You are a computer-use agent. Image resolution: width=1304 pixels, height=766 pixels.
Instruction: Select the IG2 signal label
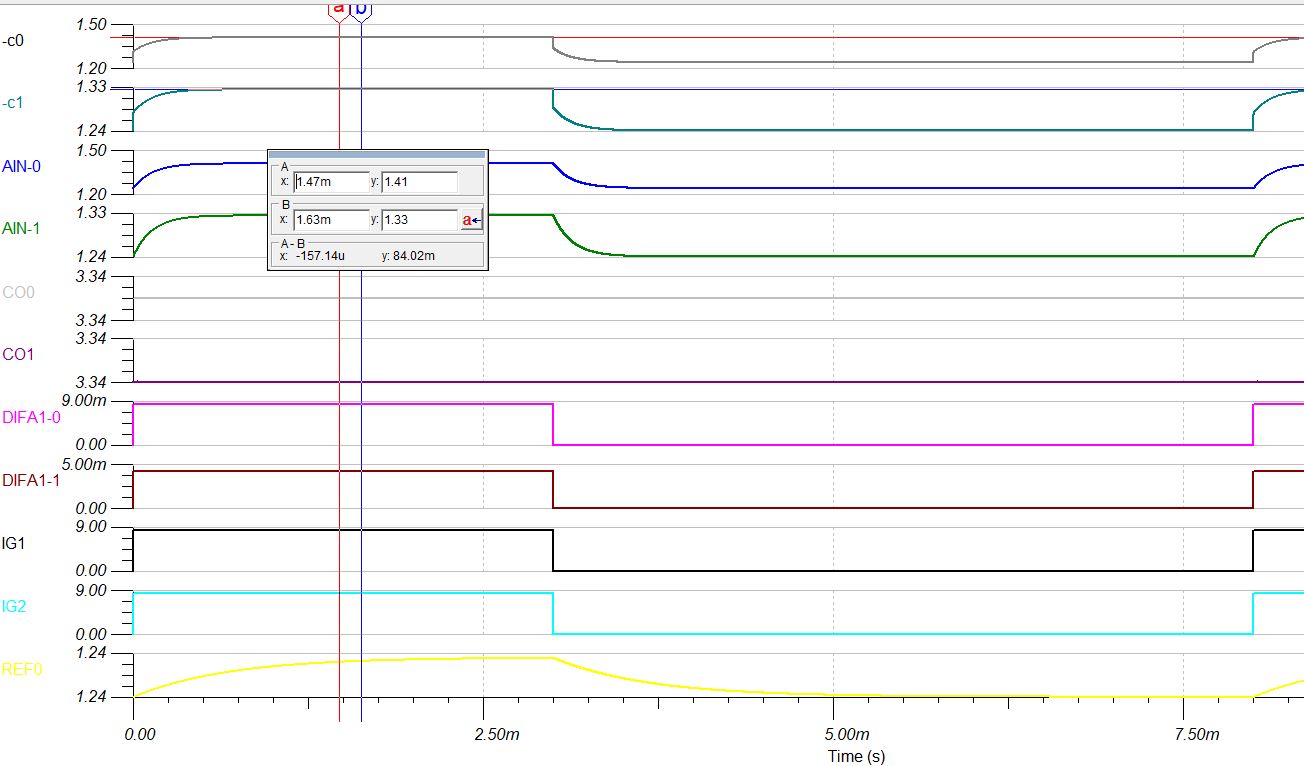[13, 605]
